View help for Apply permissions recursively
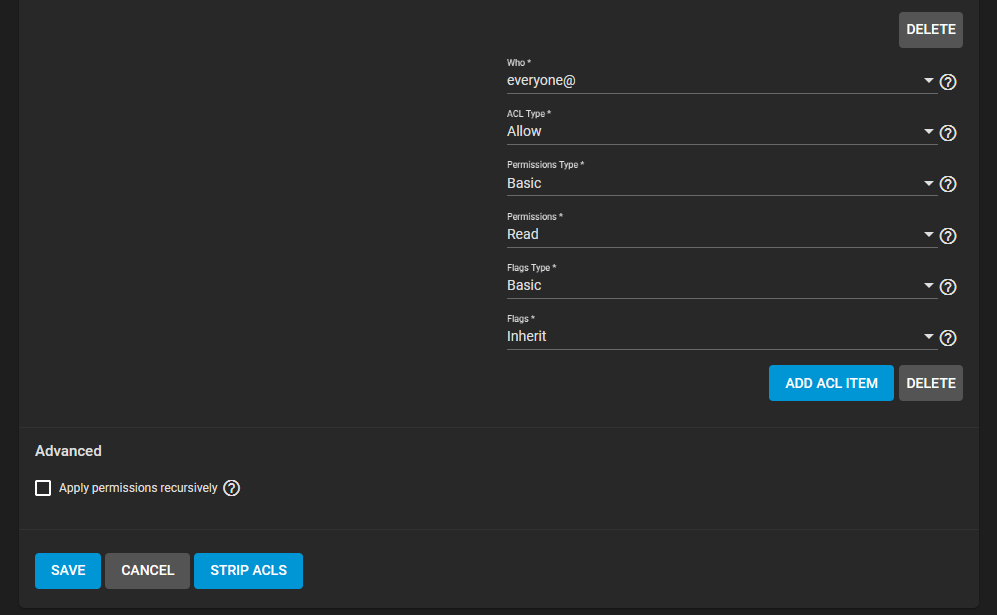The height and width of the screenshot is (615, 997). [231, 488]
